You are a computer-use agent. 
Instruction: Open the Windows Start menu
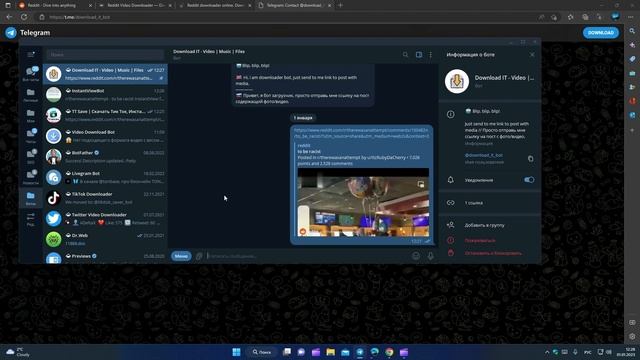[x=236, y=352]
